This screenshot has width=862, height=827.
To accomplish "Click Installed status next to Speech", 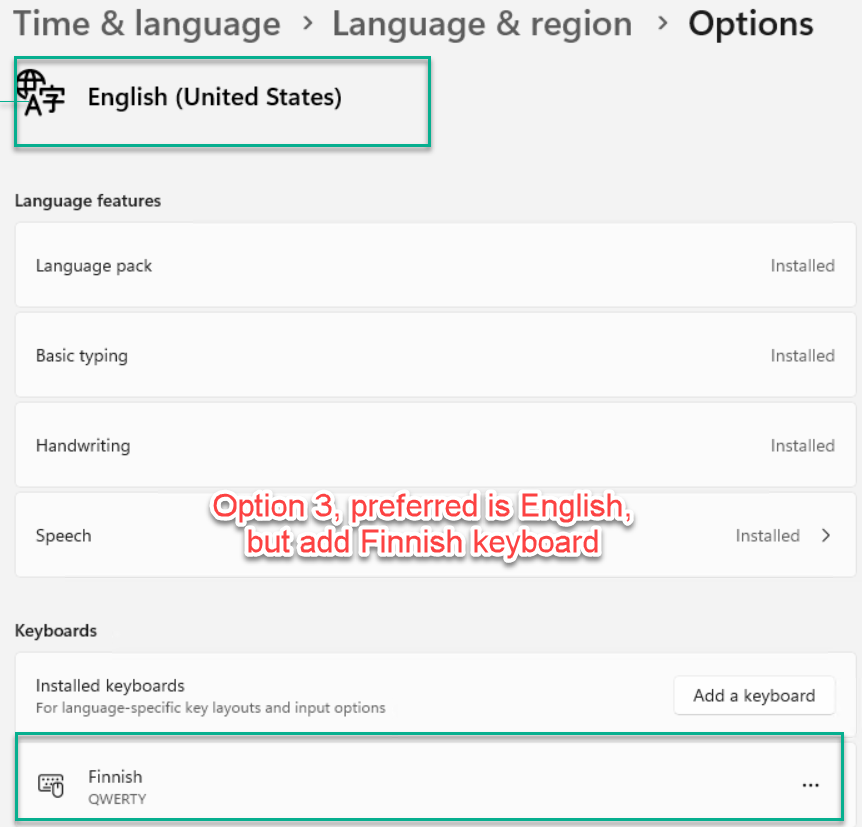I will pyautogui.click(x=767, y=536).
